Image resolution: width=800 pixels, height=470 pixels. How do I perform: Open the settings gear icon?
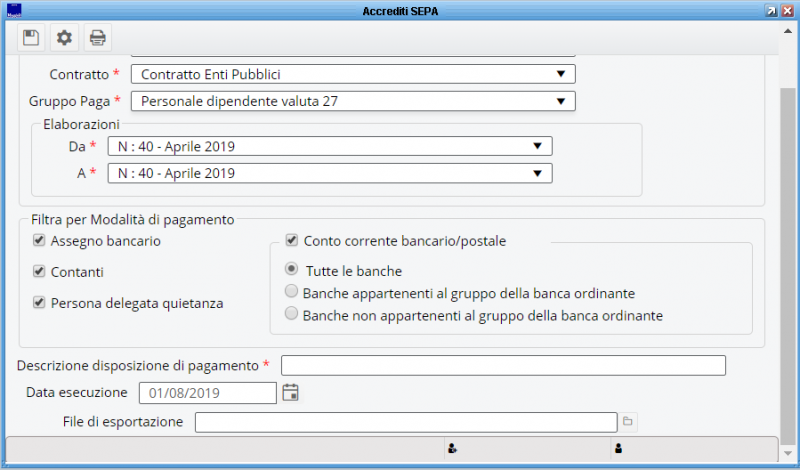pos(64,38)
